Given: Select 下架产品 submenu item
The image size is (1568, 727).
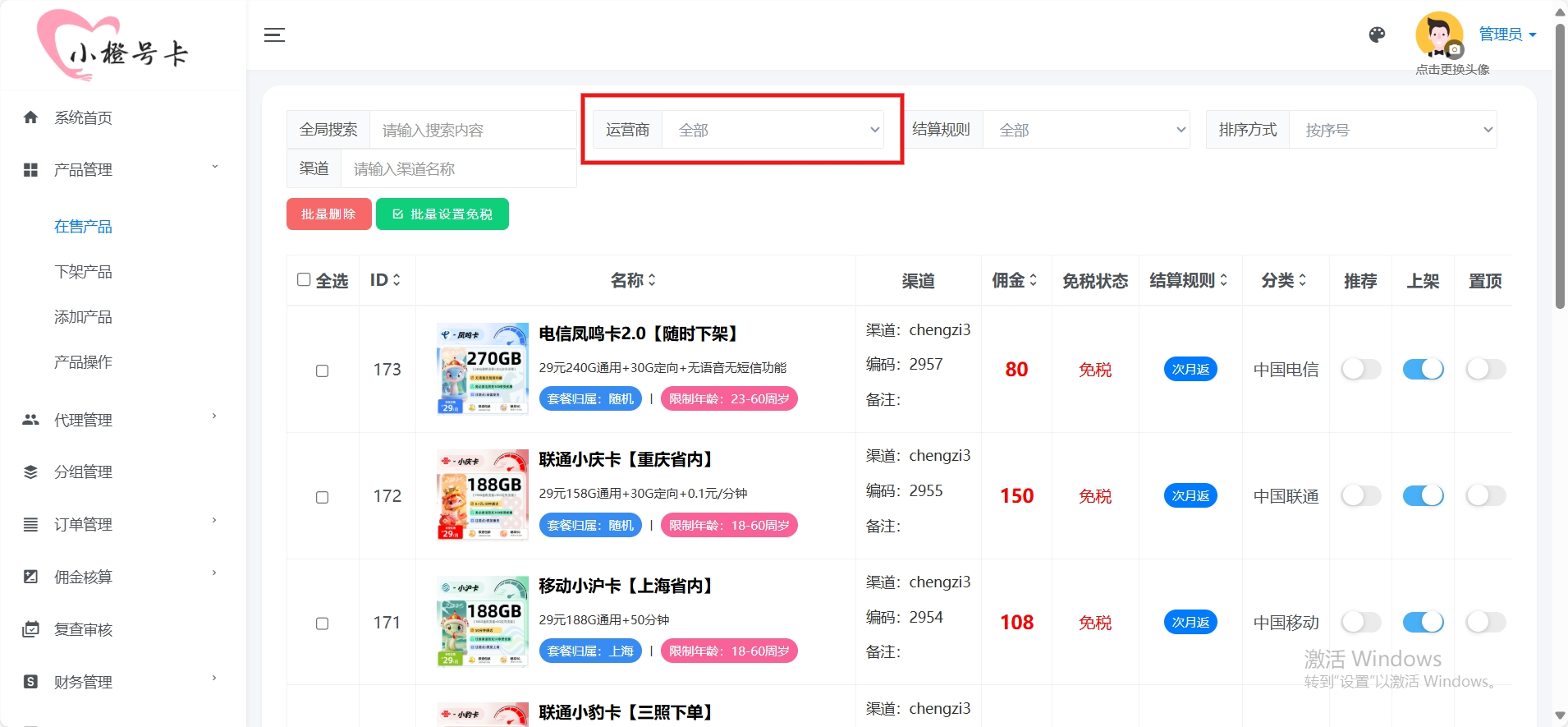Looking at the screenshot, I should (83, 272).
